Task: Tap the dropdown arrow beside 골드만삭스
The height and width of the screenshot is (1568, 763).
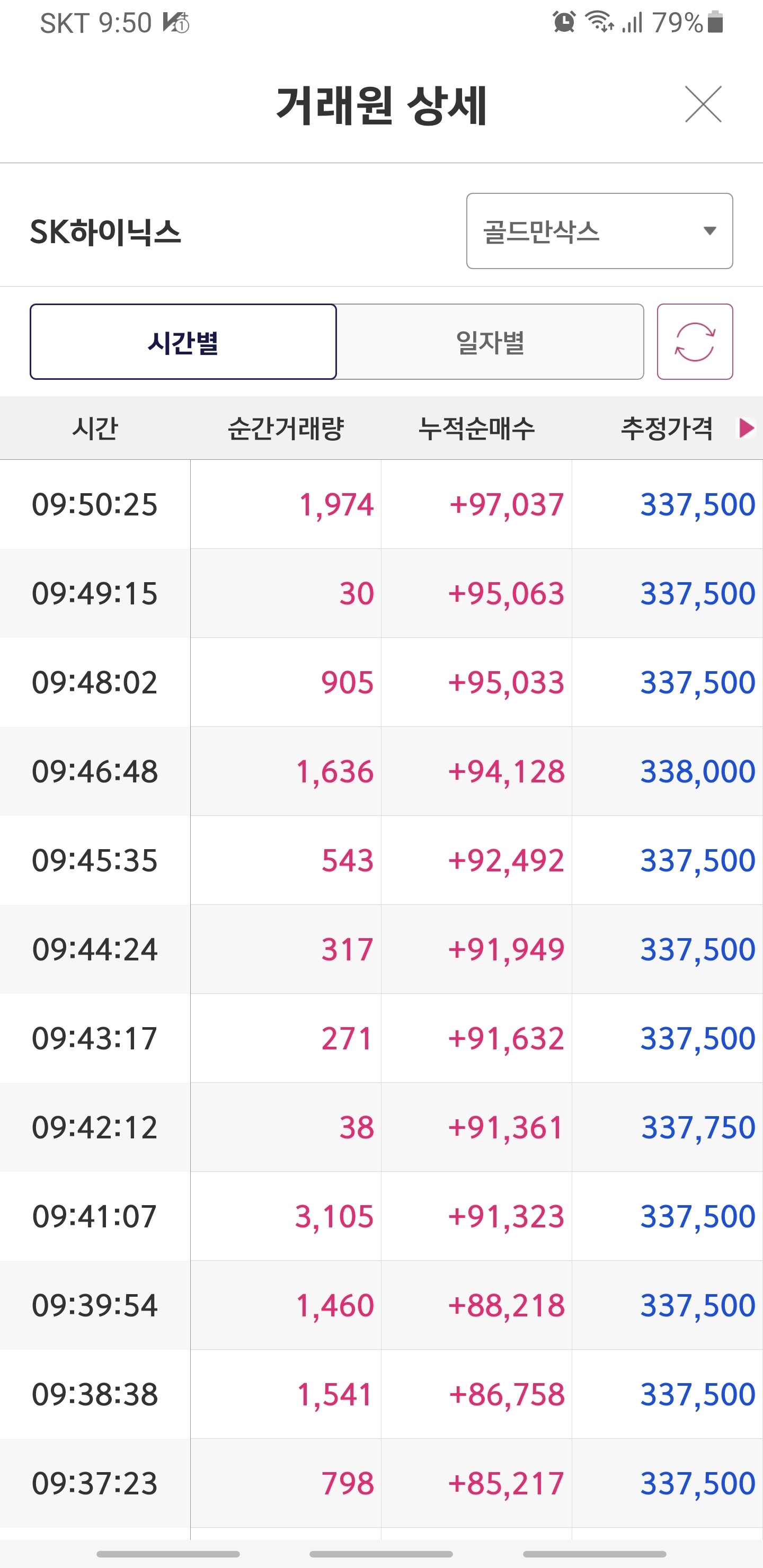Action: click(x=709, y=230)
